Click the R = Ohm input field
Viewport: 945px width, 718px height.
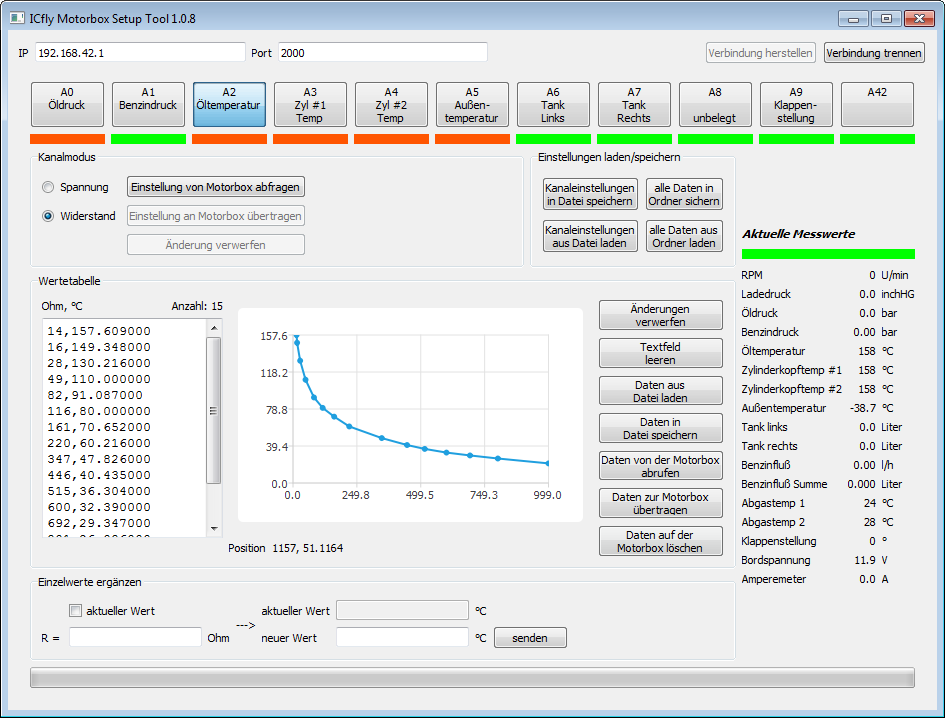click(x=135, y=637)
